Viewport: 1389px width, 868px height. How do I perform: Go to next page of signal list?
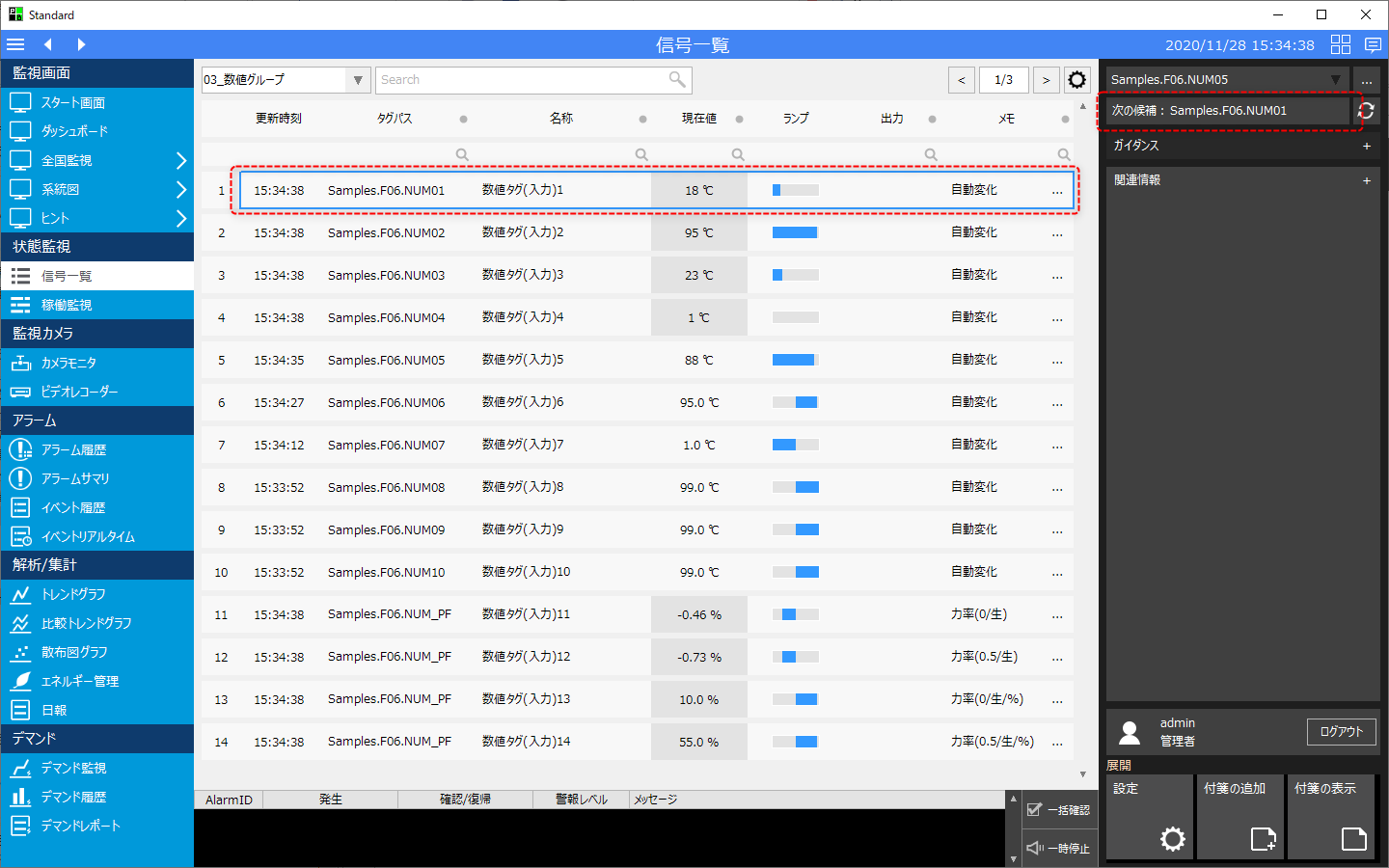pos(1046,80)
